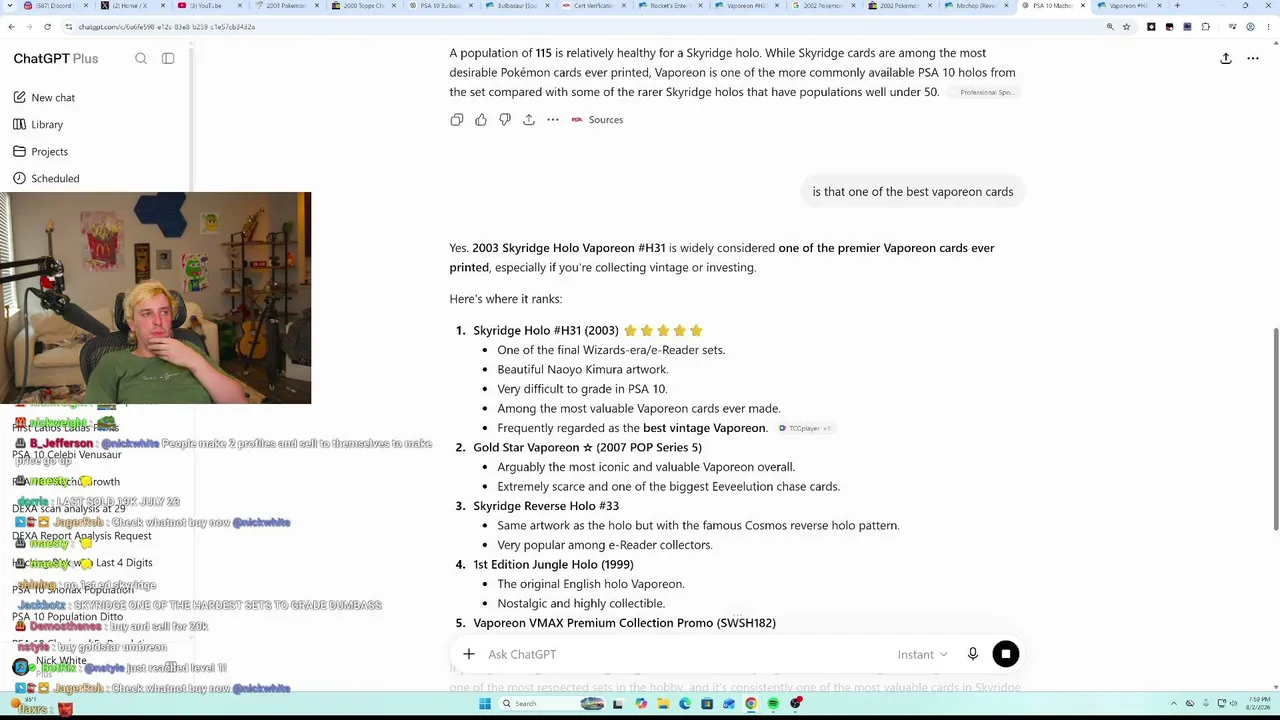Open the 'DEXA Report Analysis Request' chat
The image size is (1280, 720).
[x=82, y=536]
